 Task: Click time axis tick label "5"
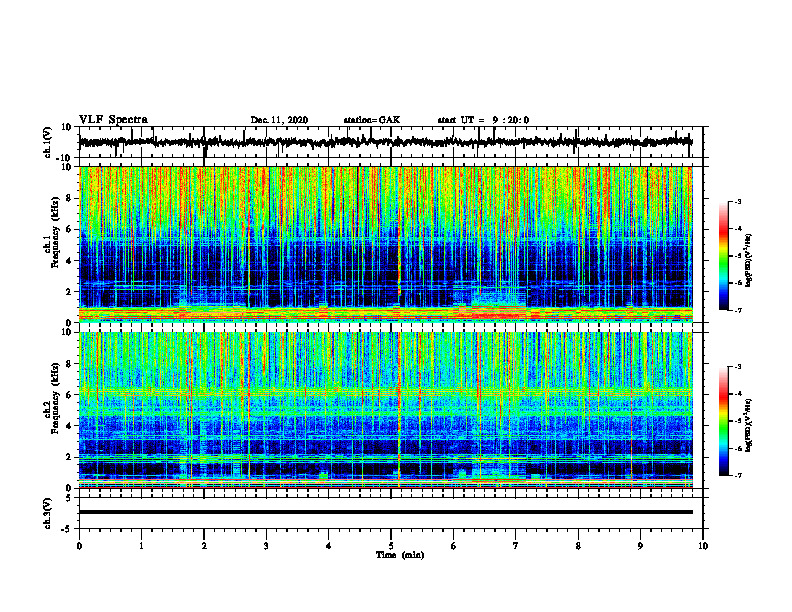click(x=391, y=546)
